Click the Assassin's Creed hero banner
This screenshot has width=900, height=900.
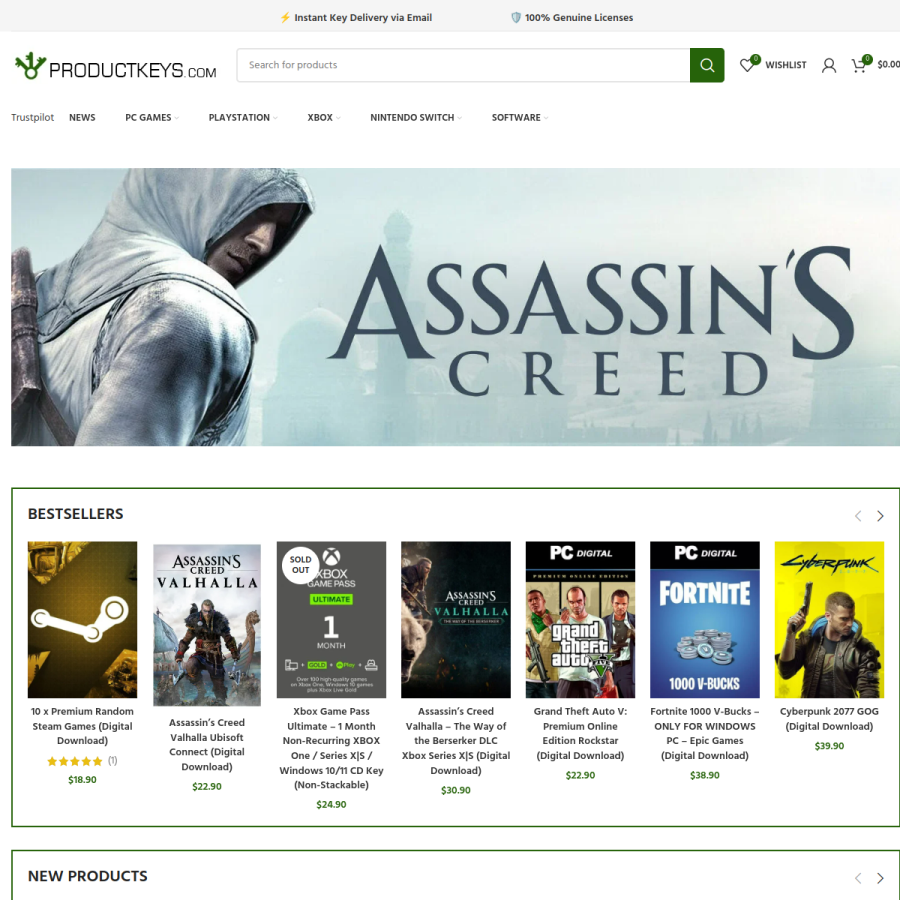pos(455,307)
